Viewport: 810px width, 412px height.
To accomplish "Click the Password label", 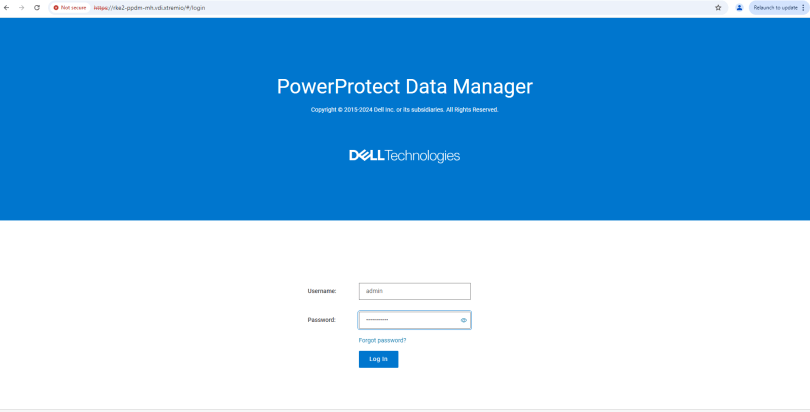I will (x=321, y=320).
